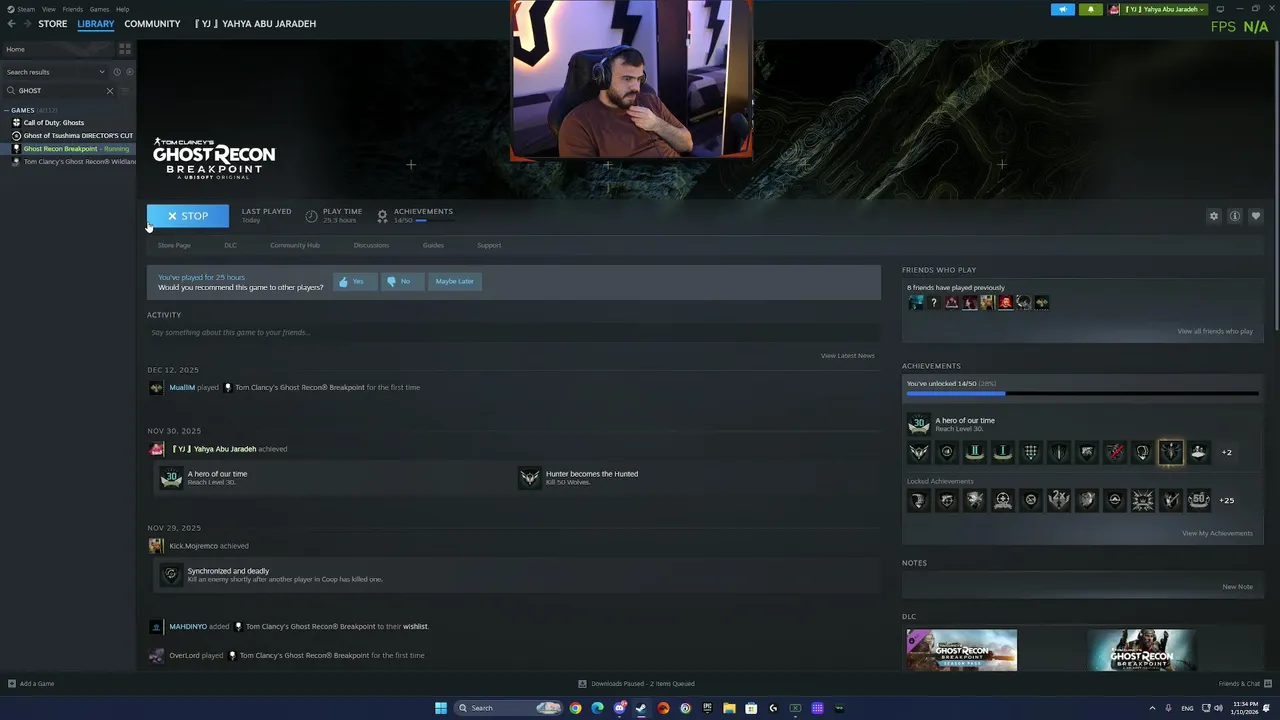
Task: Open the Store Page link
Action: [174, 245]
